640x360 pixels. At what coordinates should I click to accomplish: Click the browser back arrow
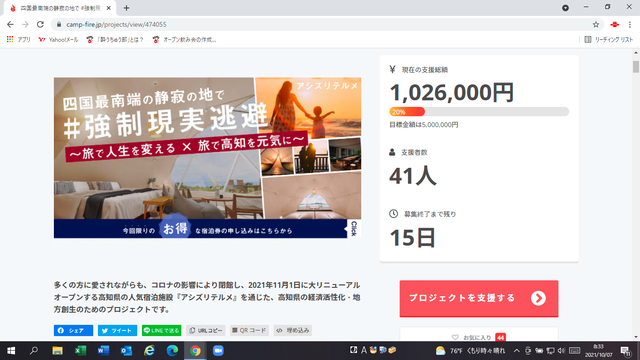coord(10,24)
